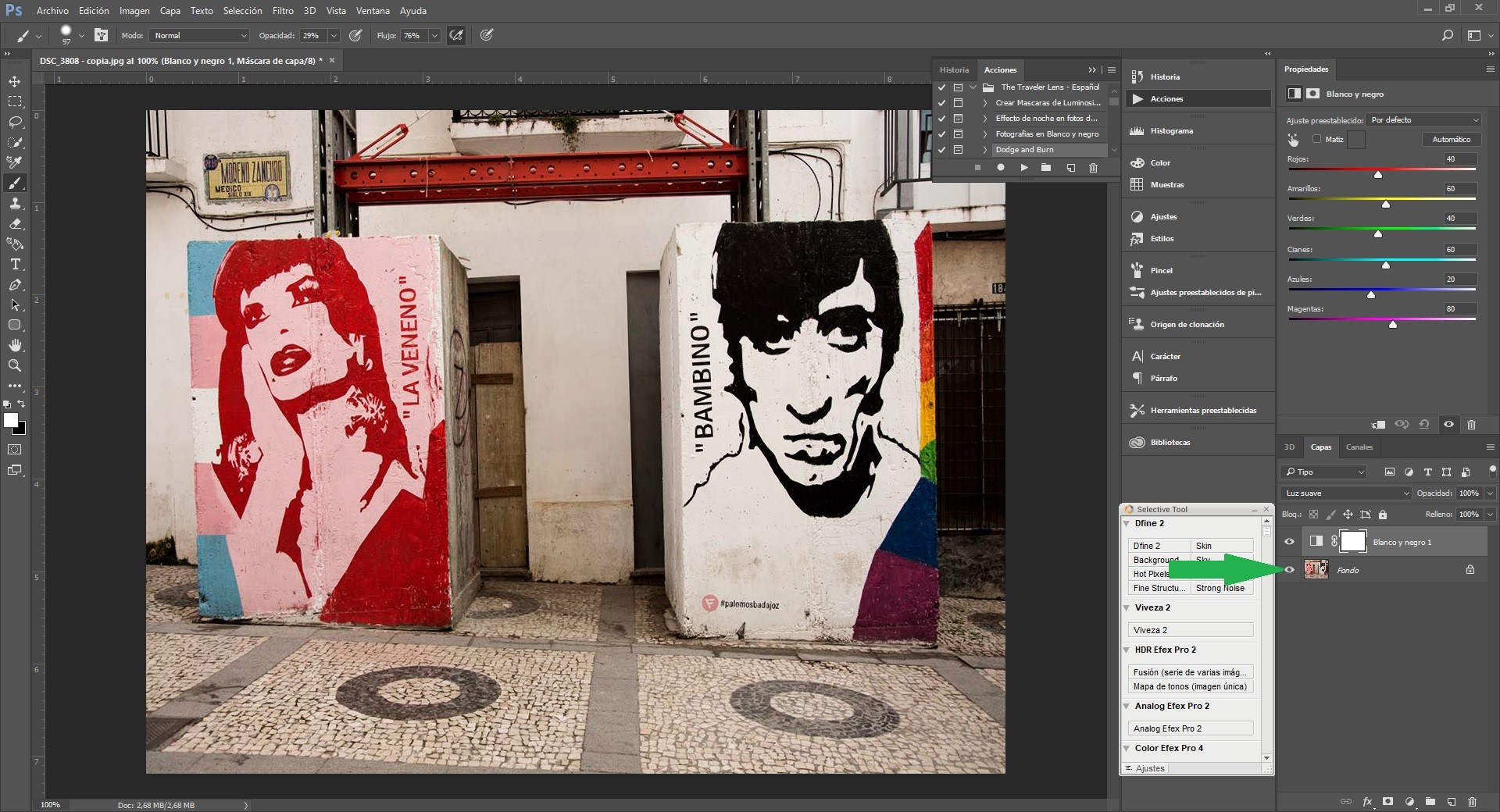The image size is (1500, 812).
Task: Click the Skin button under Dfine 2
Action: [1222, 546]
